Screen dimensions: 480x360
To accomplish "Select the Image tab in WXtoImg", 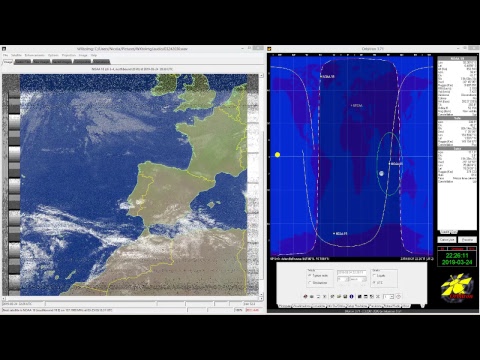I will [x=8, y=62].
